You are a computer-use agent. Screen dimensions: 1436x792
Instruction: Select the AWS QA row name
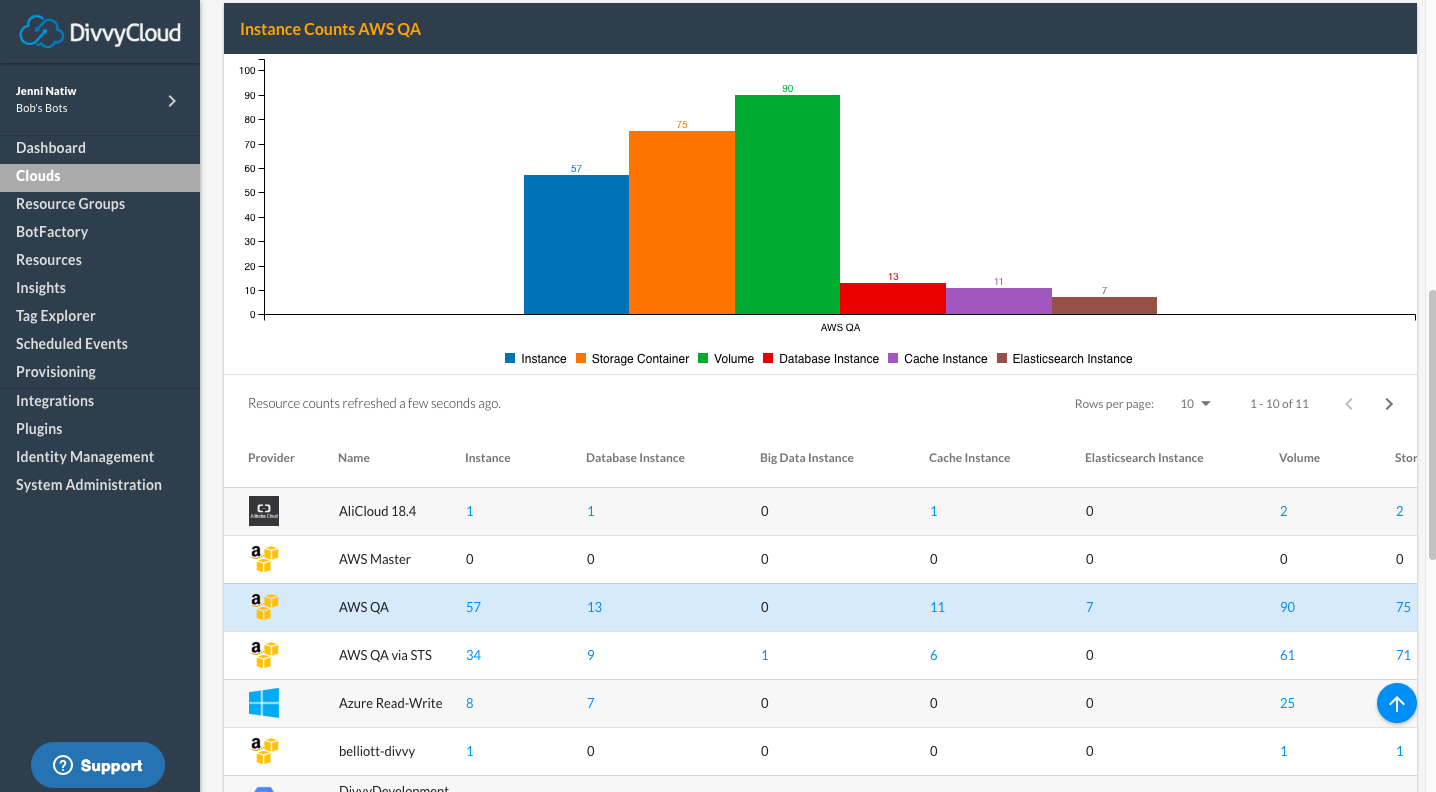364,607
